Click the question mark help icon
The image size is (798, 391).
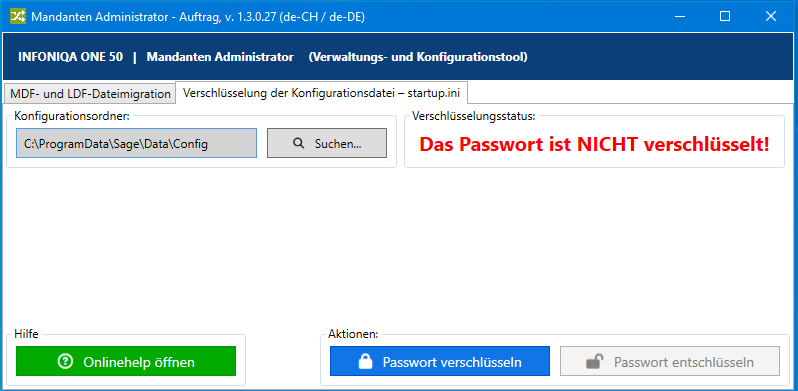tap(66, 362)
